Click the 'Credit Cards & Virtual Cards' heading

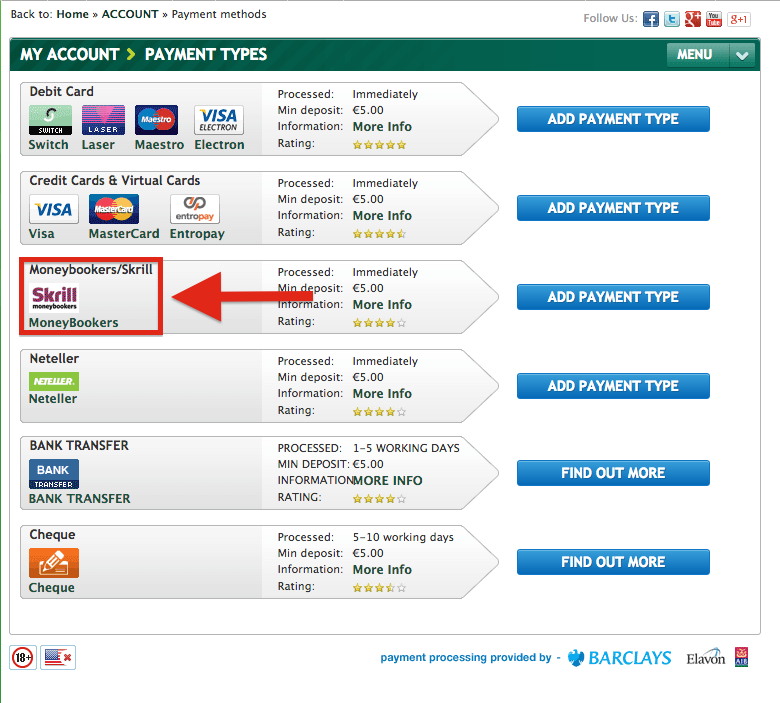pos(115,181)
